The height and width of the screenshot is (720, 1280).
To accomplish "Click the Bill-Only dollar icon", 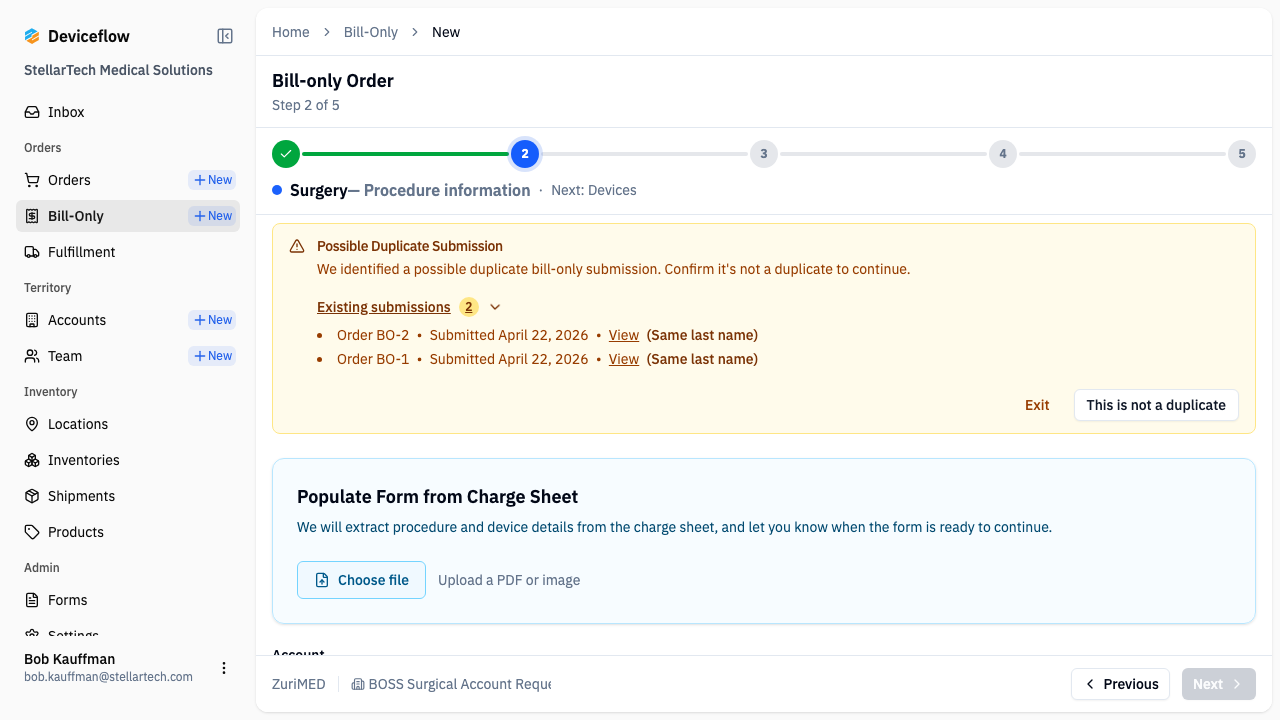I will 32,216.
